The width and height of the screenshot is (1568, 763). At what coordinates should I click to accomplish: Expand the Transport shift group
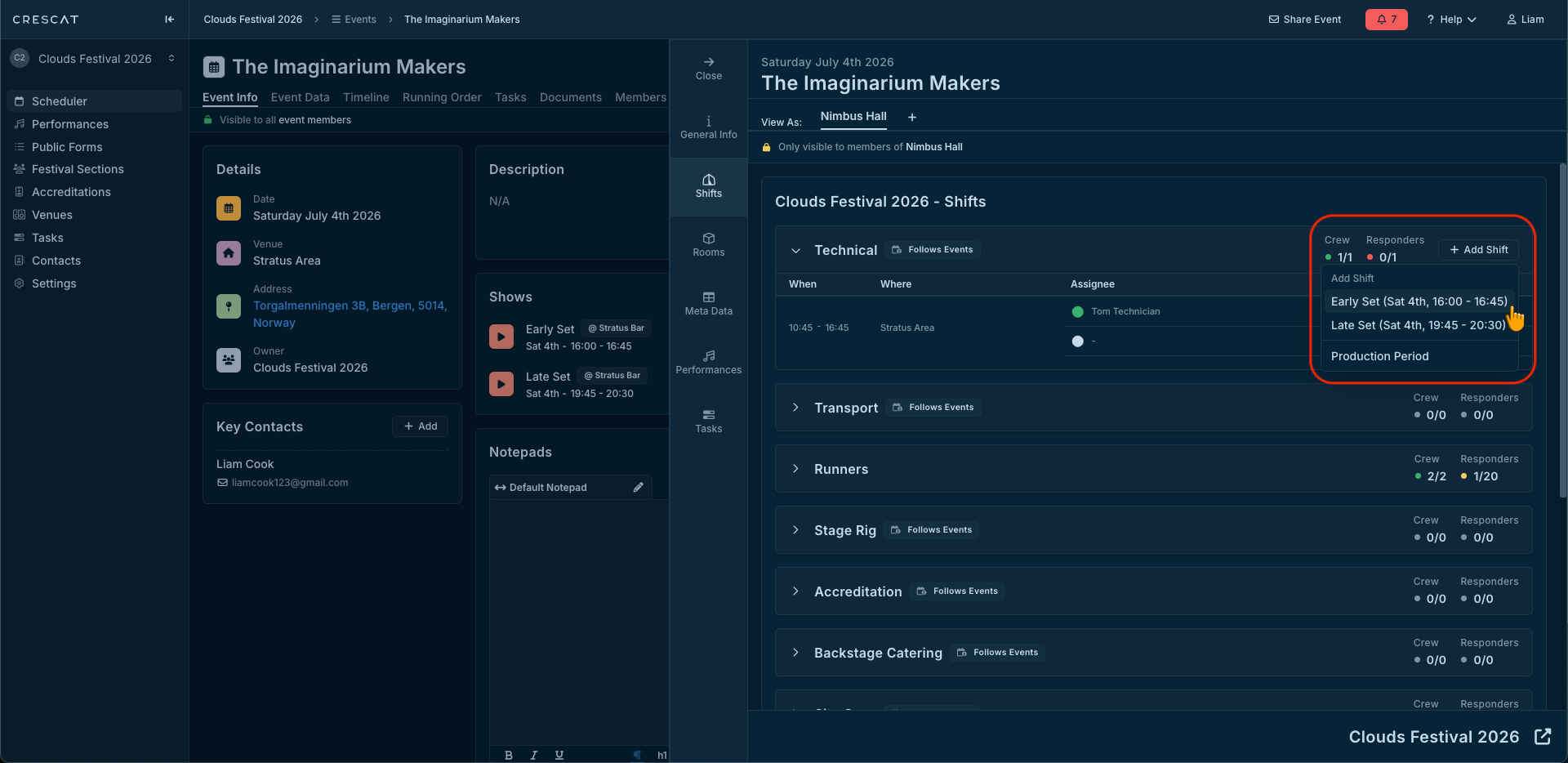[x=795, y=408]
